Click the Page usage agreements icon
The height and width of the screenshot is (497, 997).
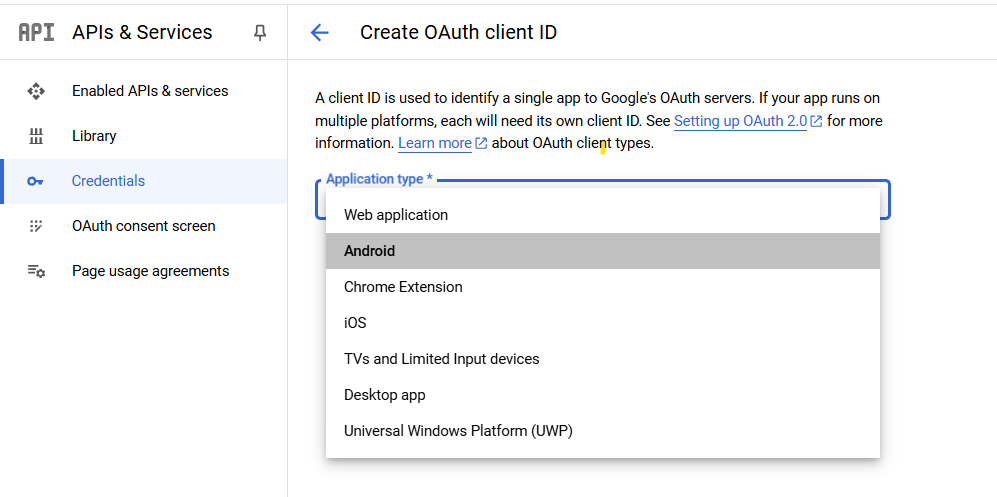36,271
